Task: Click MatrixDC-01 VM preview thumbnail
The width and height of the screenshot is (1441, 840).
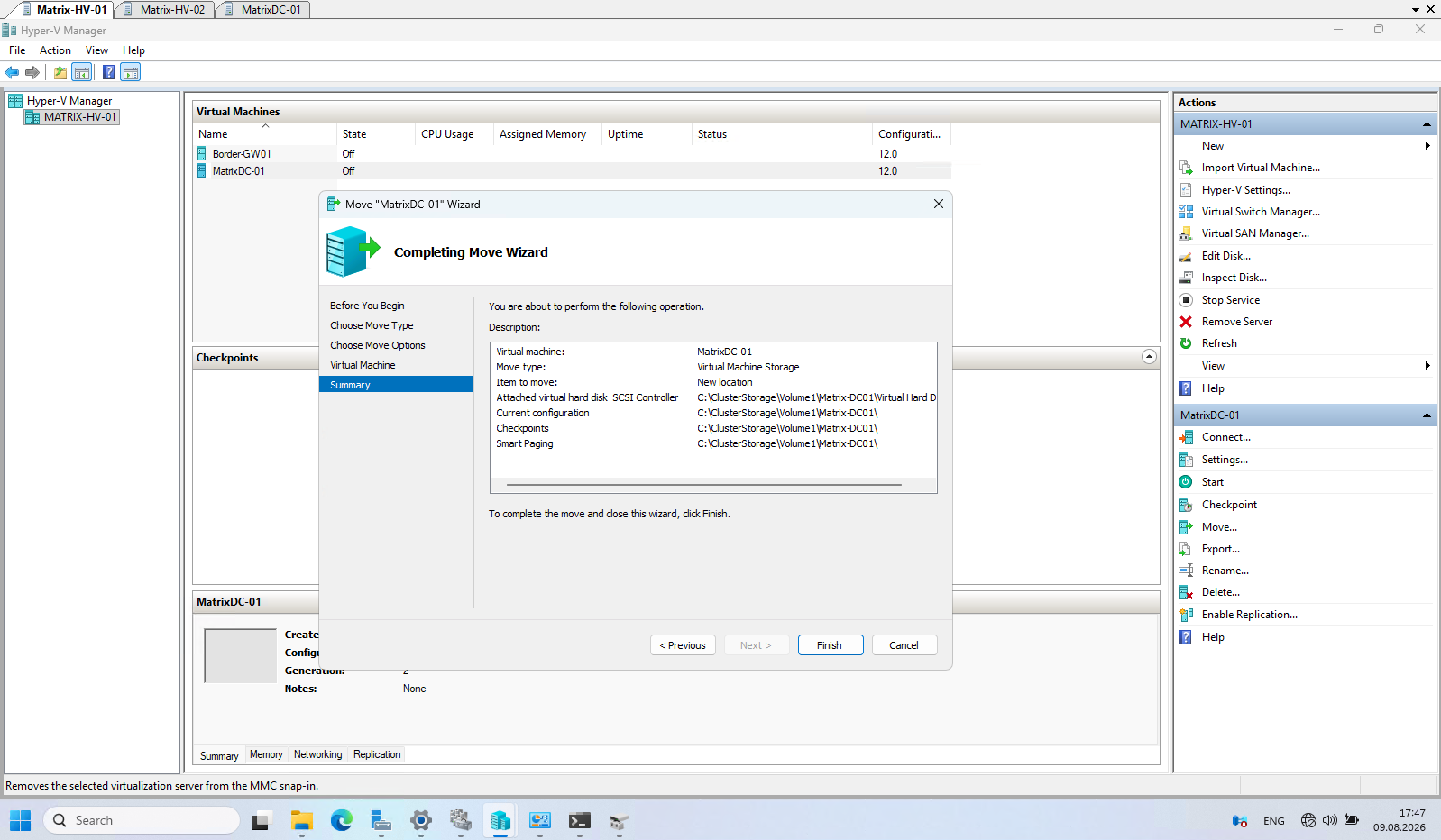Action: click(240, 655)
